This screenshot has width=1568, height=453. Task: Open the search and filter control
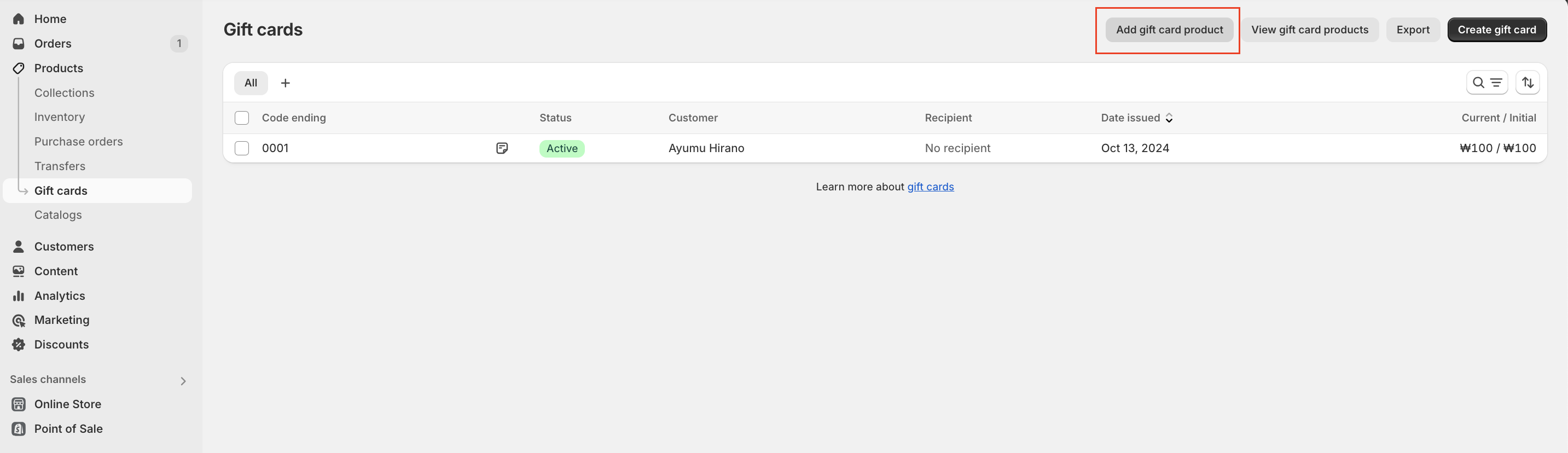pyautogui.click(x=1486, y=83)
